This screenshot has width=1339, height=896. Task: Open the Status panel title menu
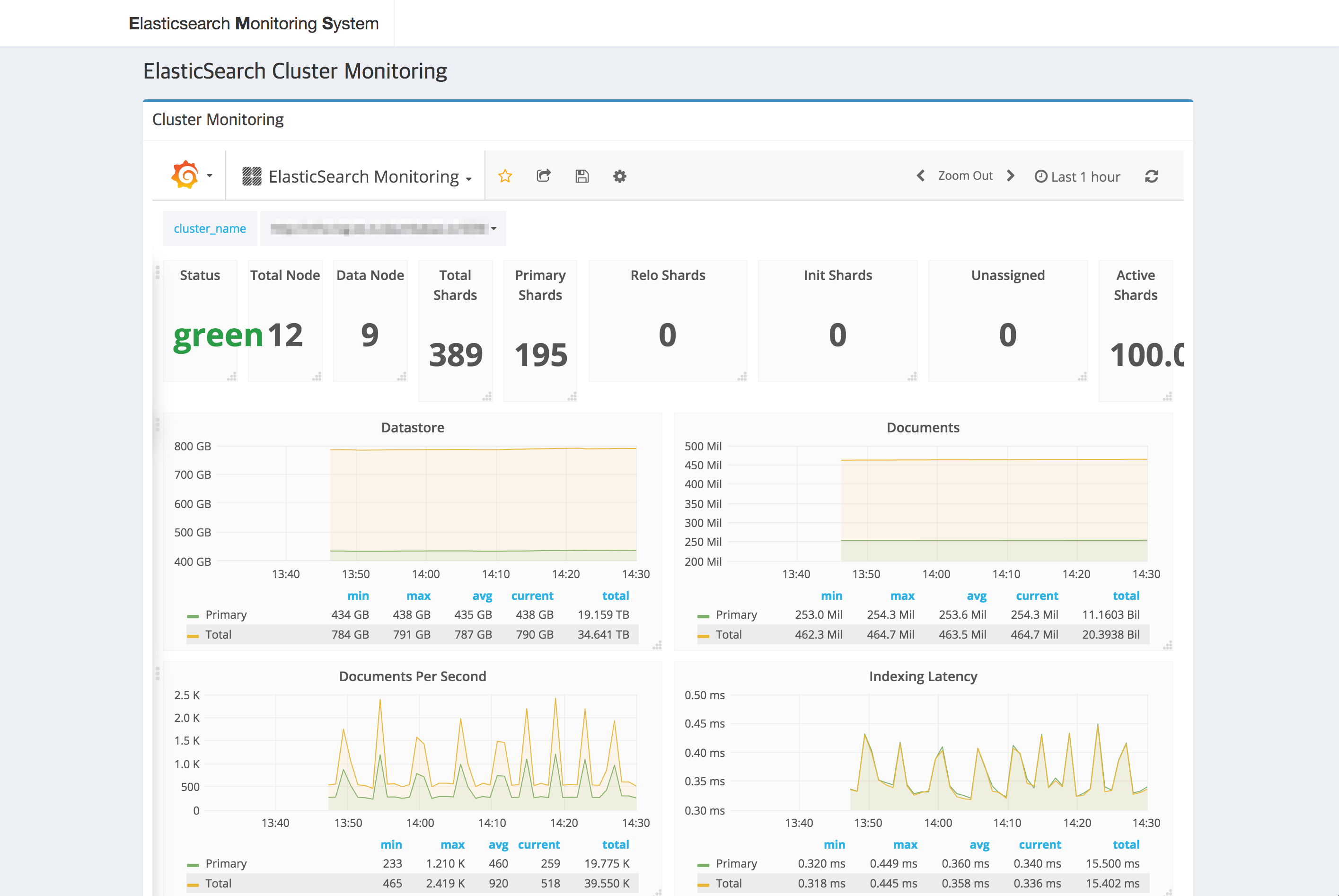coord(200,275)
